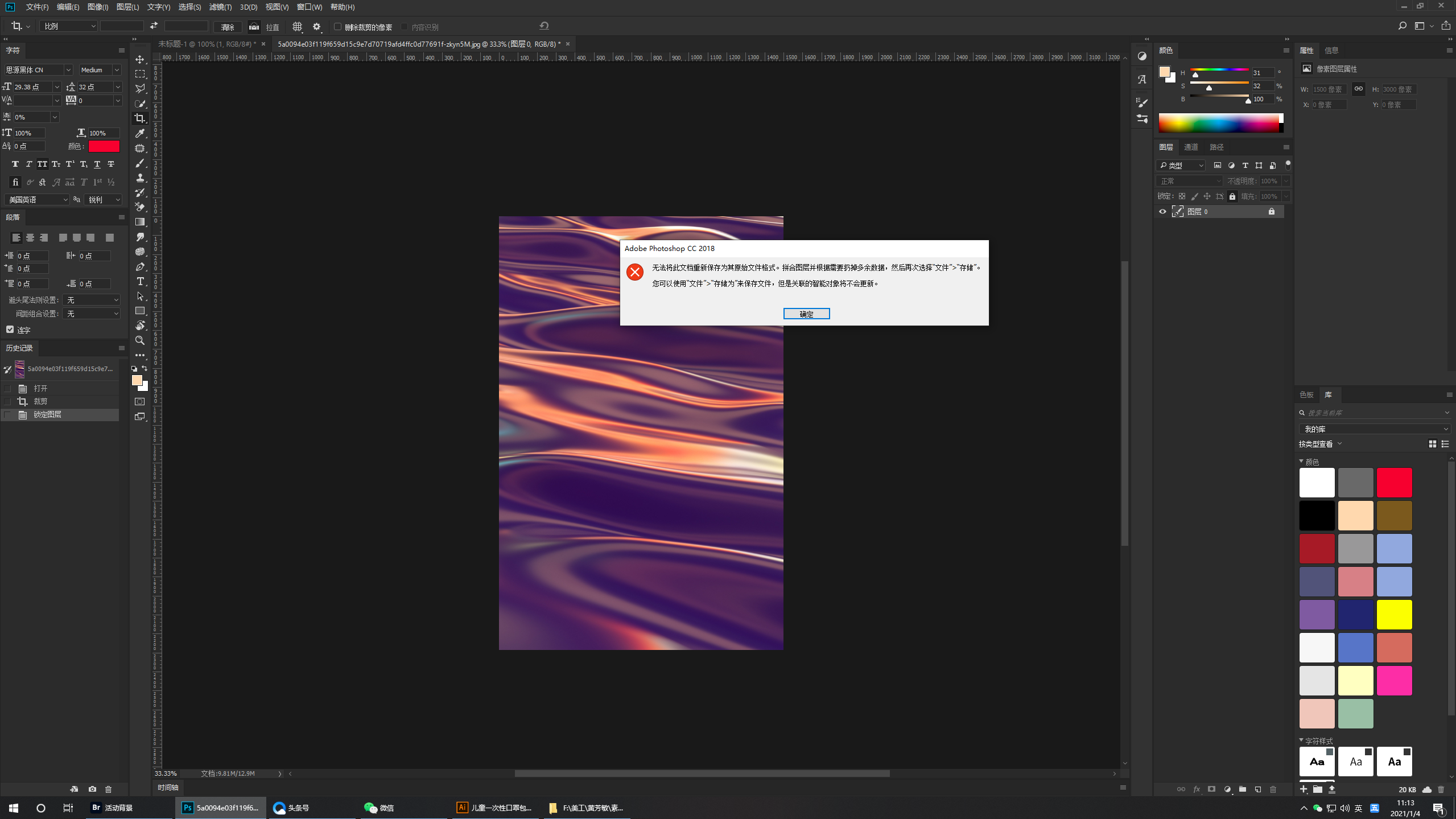Open anti-aliasing 锐利 dropdown
The width and height of the screenshot is (1456, 819).
[x=104, y=199]
